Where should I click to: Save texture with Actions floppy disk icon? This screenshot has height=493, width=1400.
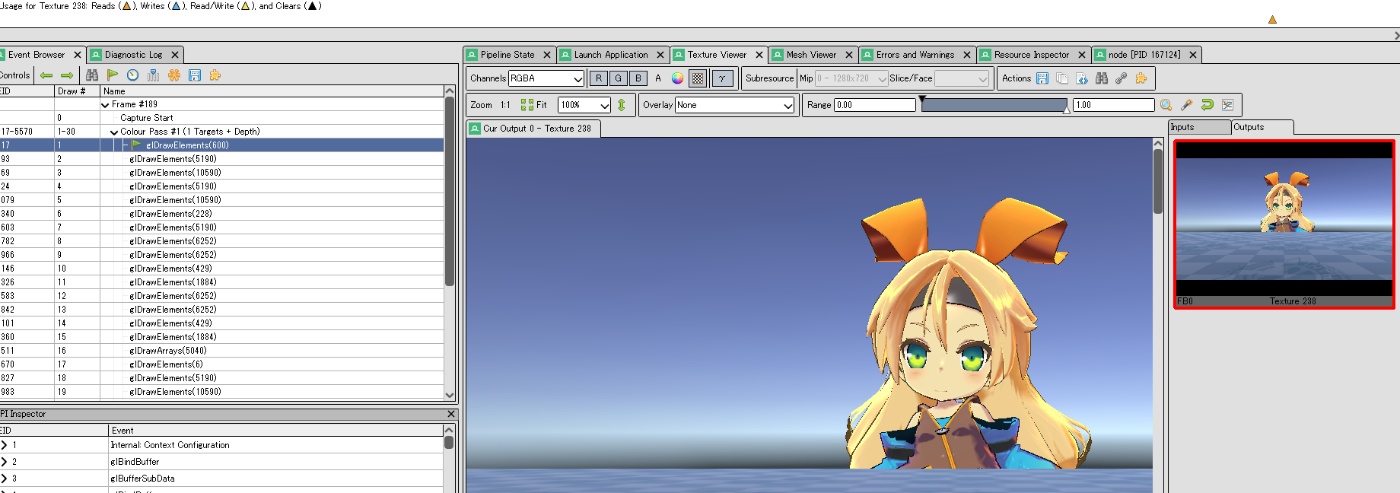pyautogui.click(x=1043, y=78)
